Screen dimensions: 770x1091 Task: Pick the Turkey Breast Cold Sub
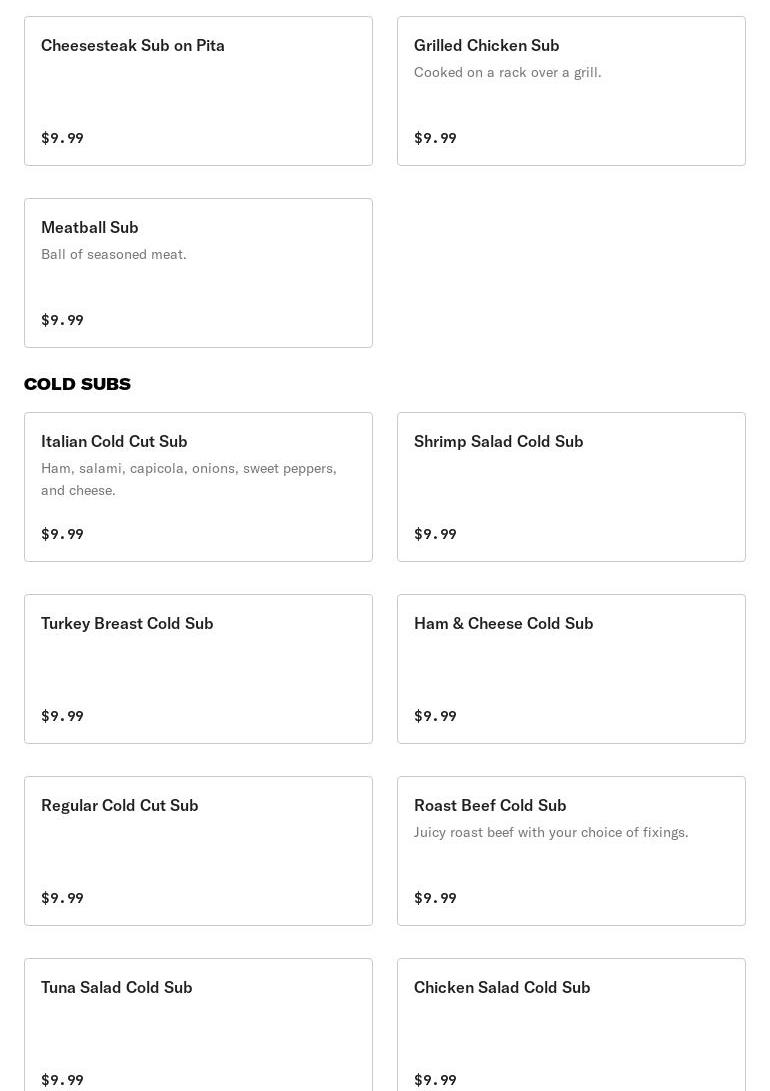(x=127, y=624)
